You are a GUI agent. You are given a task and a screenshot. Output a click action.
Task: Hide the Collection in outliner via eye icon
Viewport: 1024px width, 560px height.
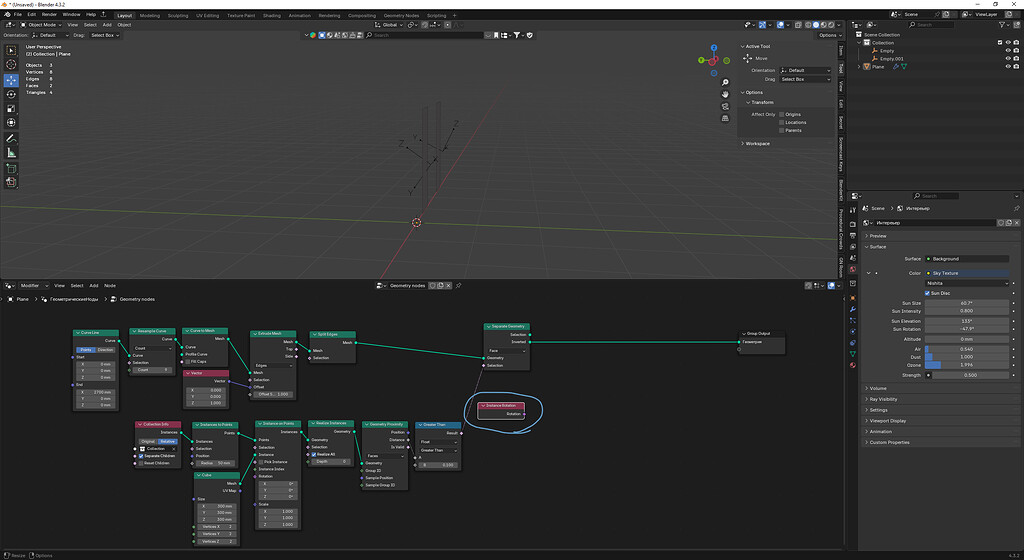(1008, 42)
